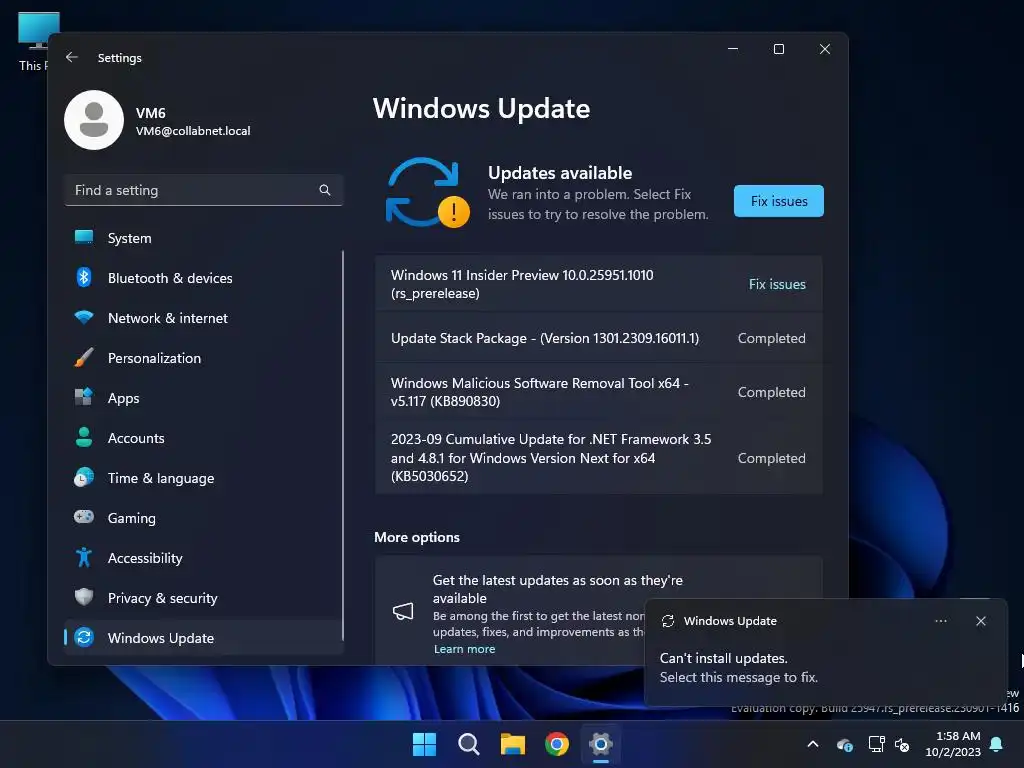
Task: Click the cloud sync tray icon
Action: pyautogui.click(x=844, y=744)
